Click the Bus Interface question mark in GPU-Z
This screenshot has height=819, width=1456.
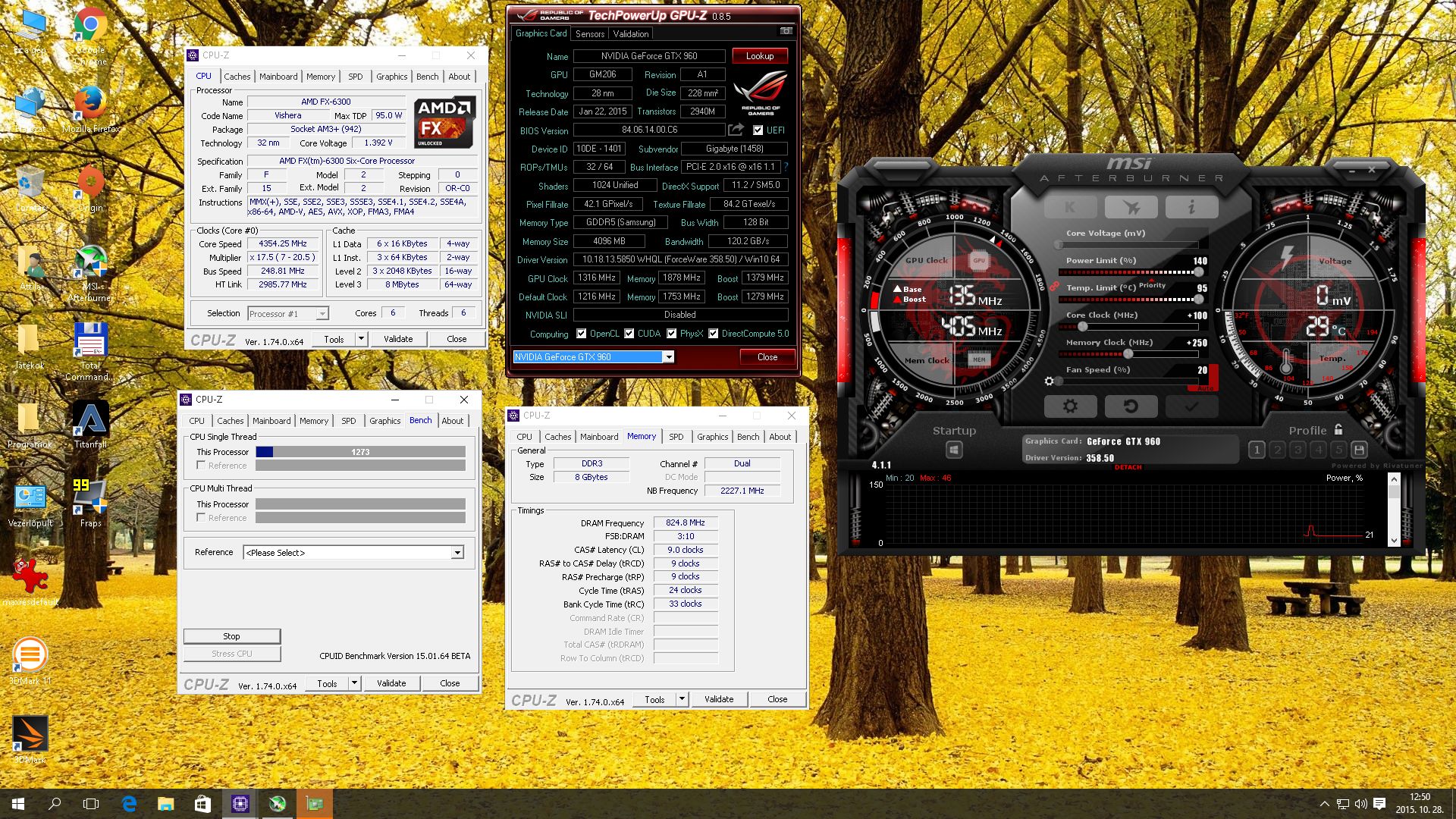pos(786,167)
